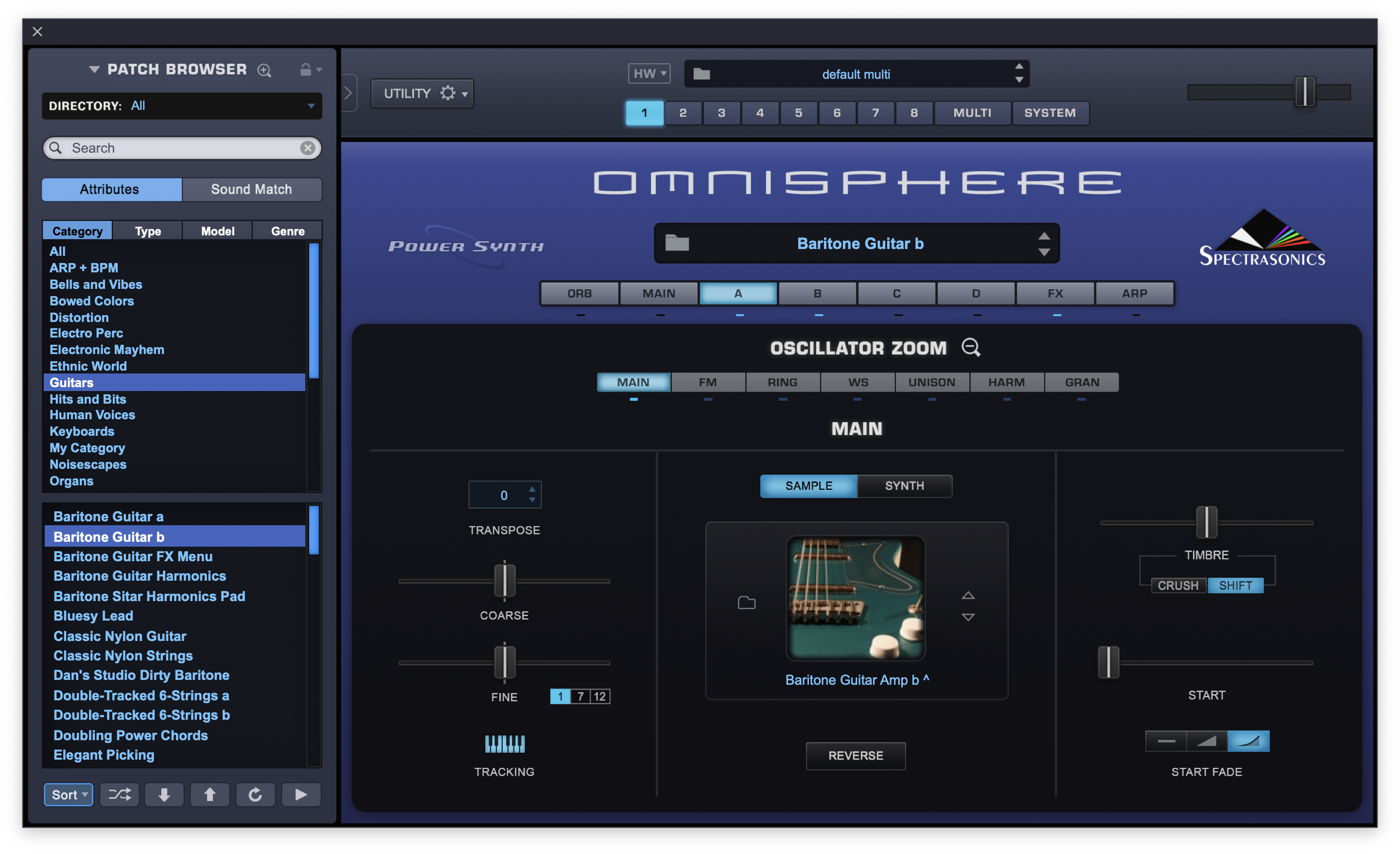Toggle the REVERSE button
This screenshot has height=854, width=1400.
click(856, 755)
